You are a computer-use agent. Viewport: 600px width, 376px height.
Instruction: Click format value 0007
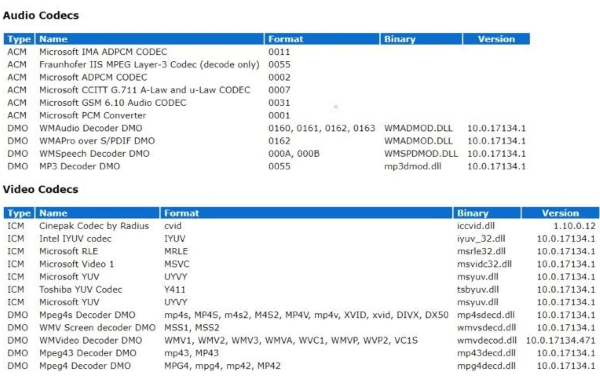click(279, 90)
